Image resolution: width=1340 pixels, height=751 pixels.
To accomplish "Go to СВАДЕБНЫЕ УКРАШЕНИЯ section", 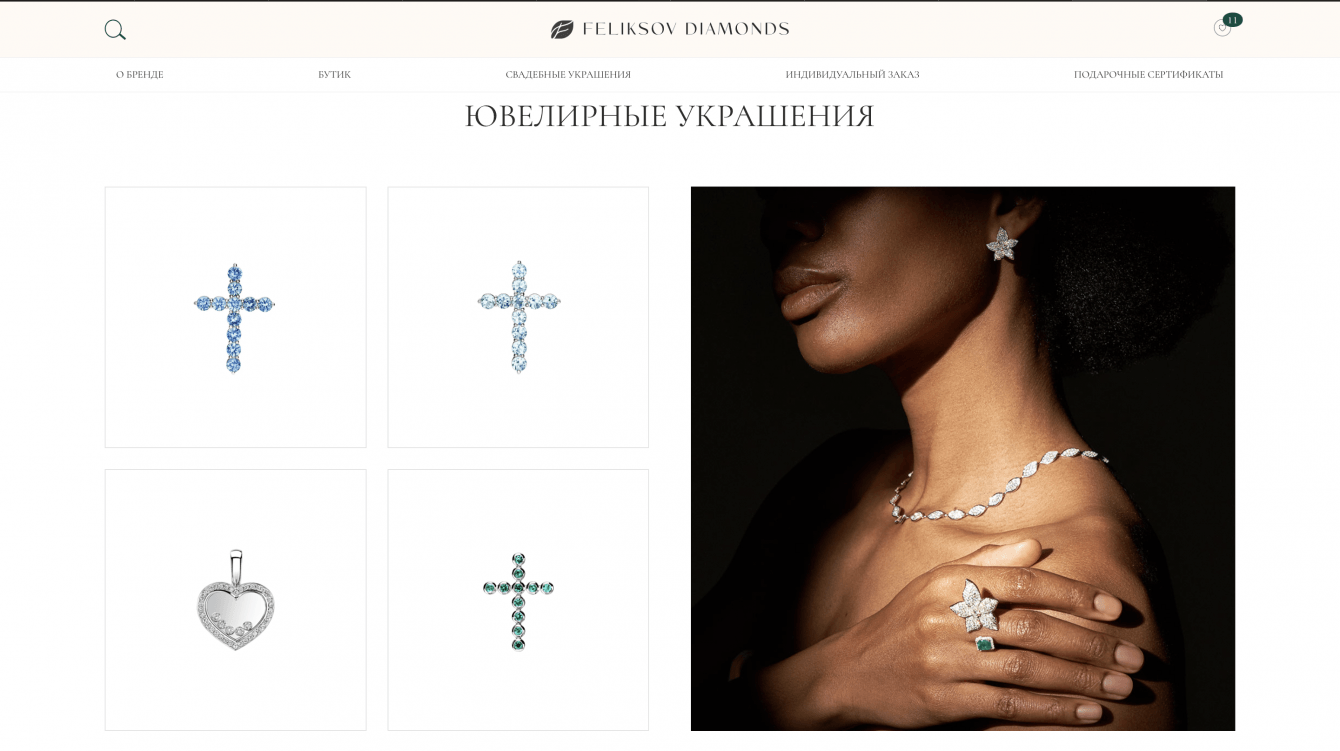I will (568, 75).
